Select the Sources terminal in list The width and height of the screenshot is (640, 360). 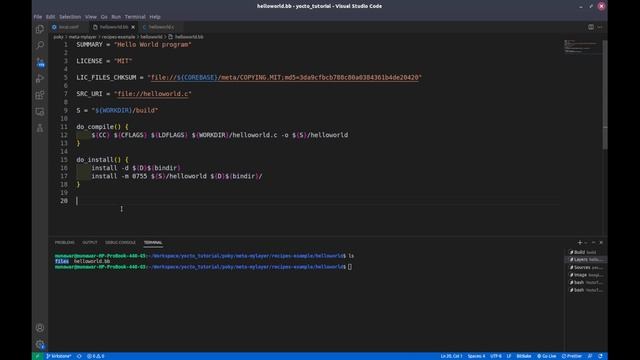585,267
